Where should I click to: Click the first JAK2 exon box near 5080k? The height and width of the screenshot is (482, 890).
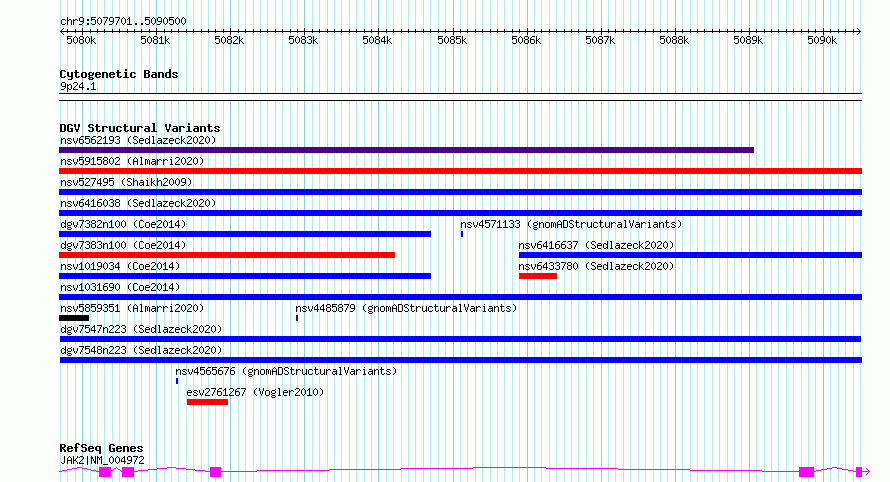[105, 472]
